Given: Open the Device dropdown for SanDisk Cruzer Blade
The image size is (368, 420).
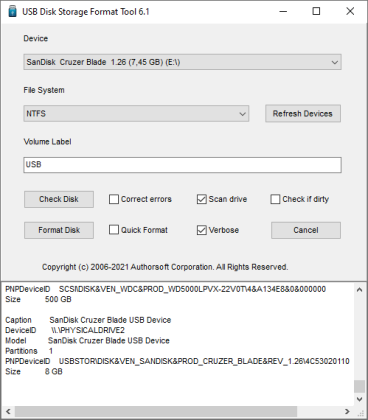Looking at the screenshot, I should pos(182,62).
